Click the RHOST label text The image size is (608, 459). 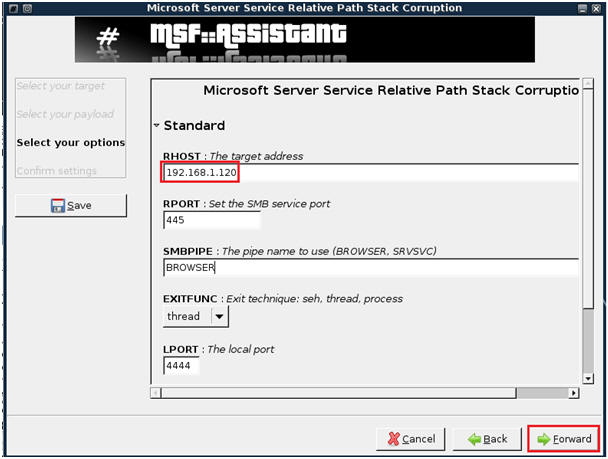(181, 156)
